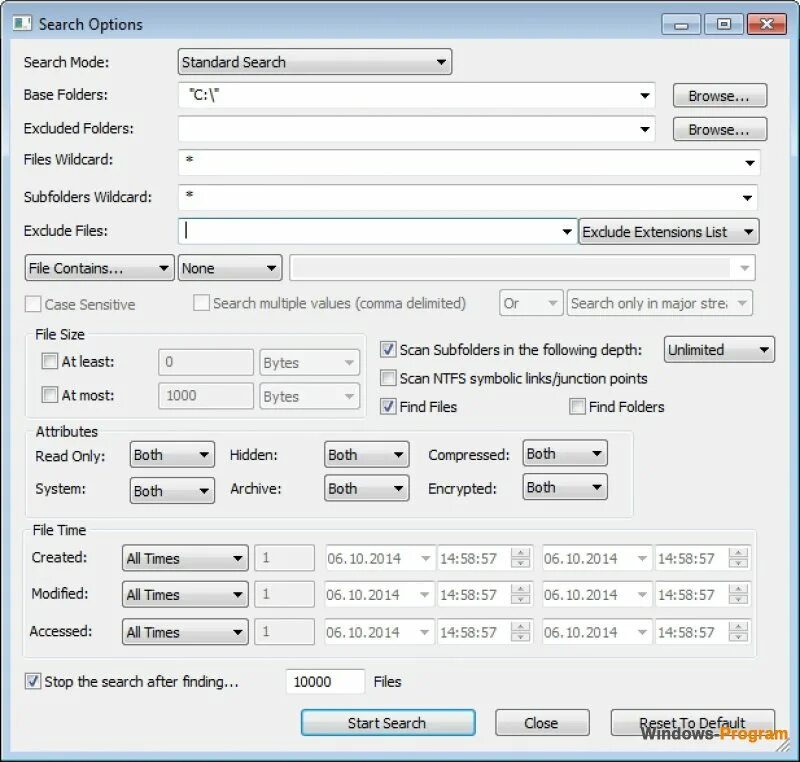
Task: Click Browse button for Base Folders
Action: pos(719,95)
